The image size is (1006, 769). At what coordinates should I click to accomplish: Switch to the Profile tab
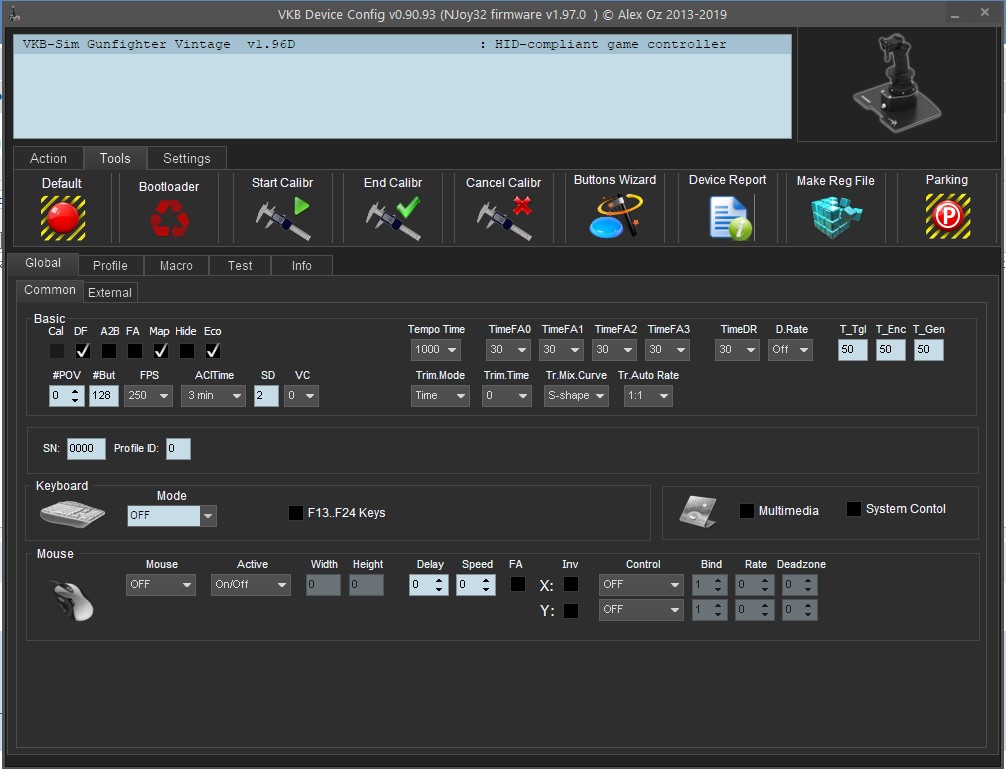pyautogui.click(x=110, y=266)
